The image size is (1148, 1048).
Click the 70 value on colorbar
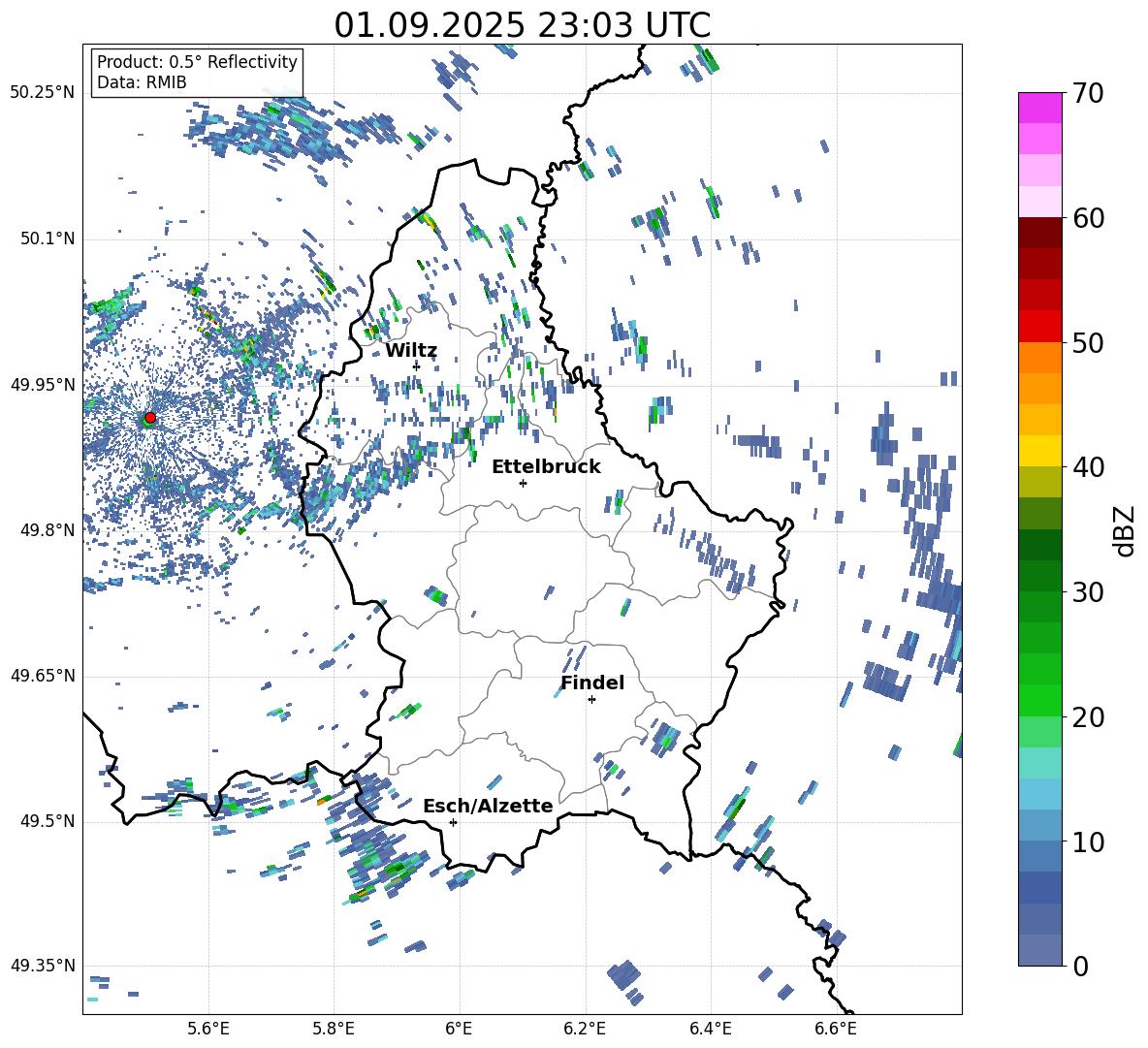1088,93
